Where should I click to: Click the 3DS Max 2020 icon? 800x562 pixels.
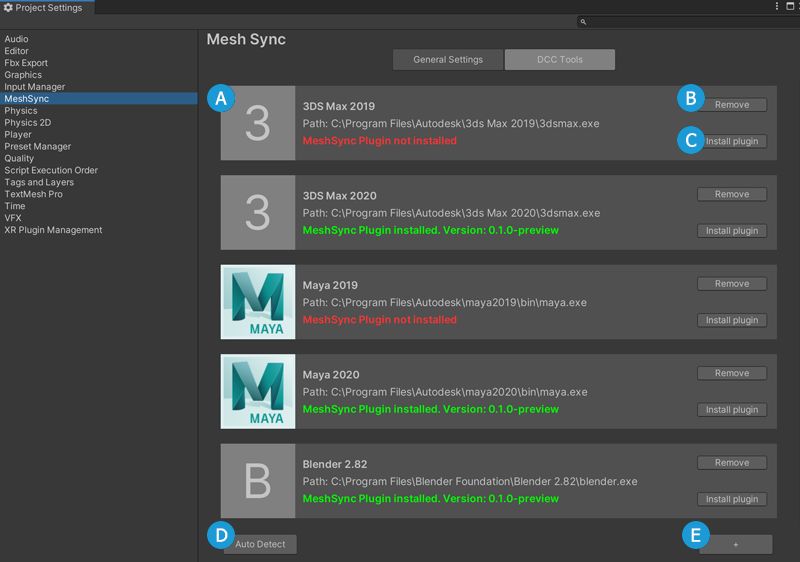coord(258,213)
